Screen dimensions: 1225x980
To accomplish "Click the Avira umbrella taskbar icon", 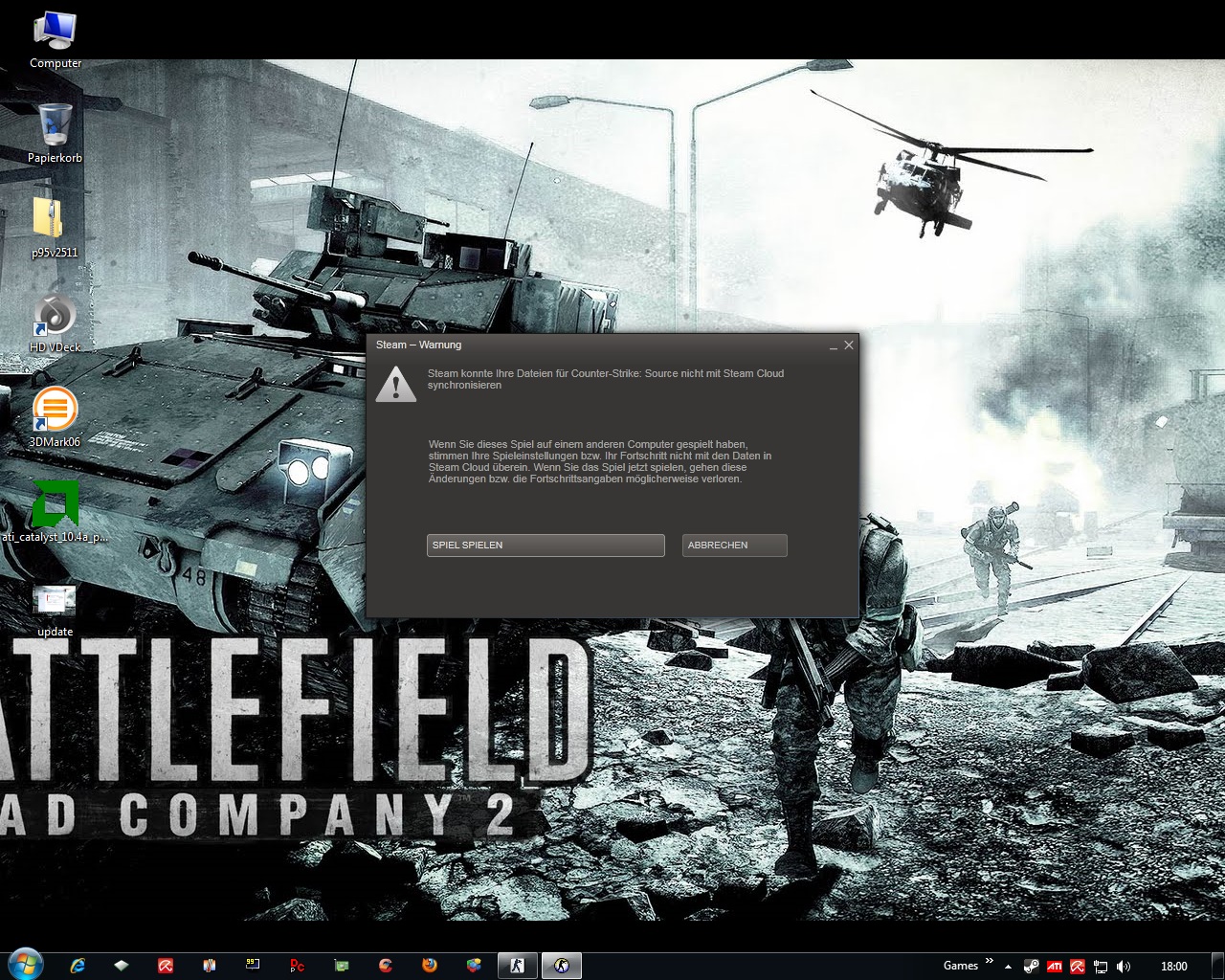I will click(x=166, y=966).
